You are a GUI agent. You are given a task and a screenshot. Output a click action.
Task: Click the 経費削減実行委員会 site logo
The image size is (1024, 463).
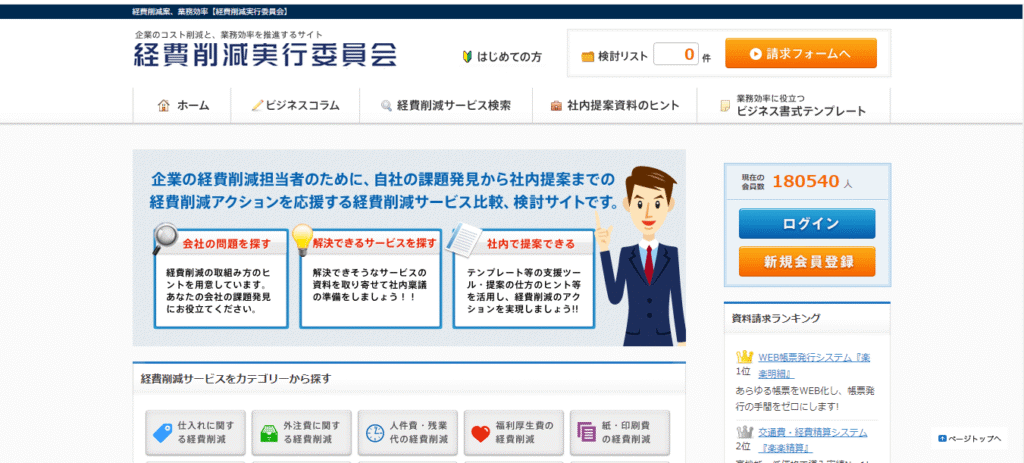click(x=265, y=55)
